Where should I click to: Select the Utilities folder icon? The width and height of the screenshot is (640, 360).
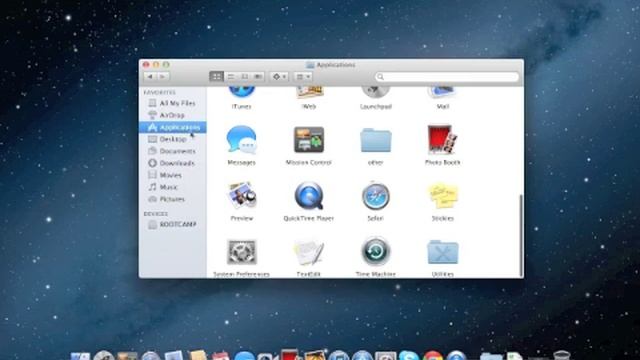(442, 252)
